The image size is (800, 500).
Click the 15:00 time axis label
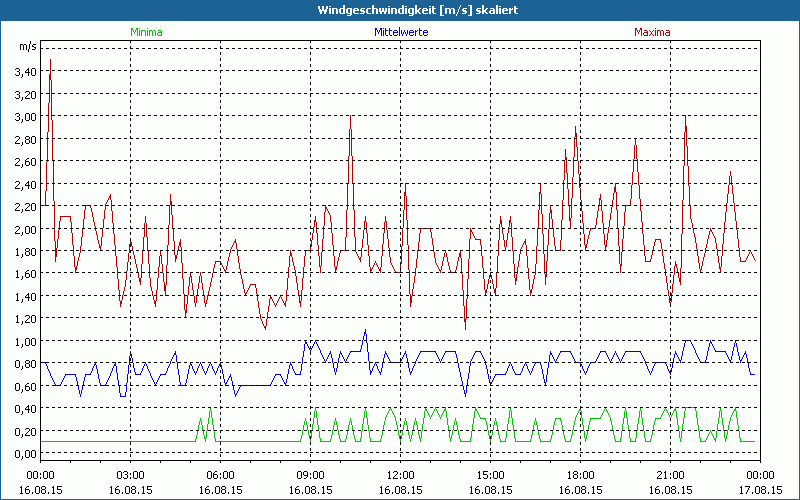pyautogui.click(x=490, y=475)
